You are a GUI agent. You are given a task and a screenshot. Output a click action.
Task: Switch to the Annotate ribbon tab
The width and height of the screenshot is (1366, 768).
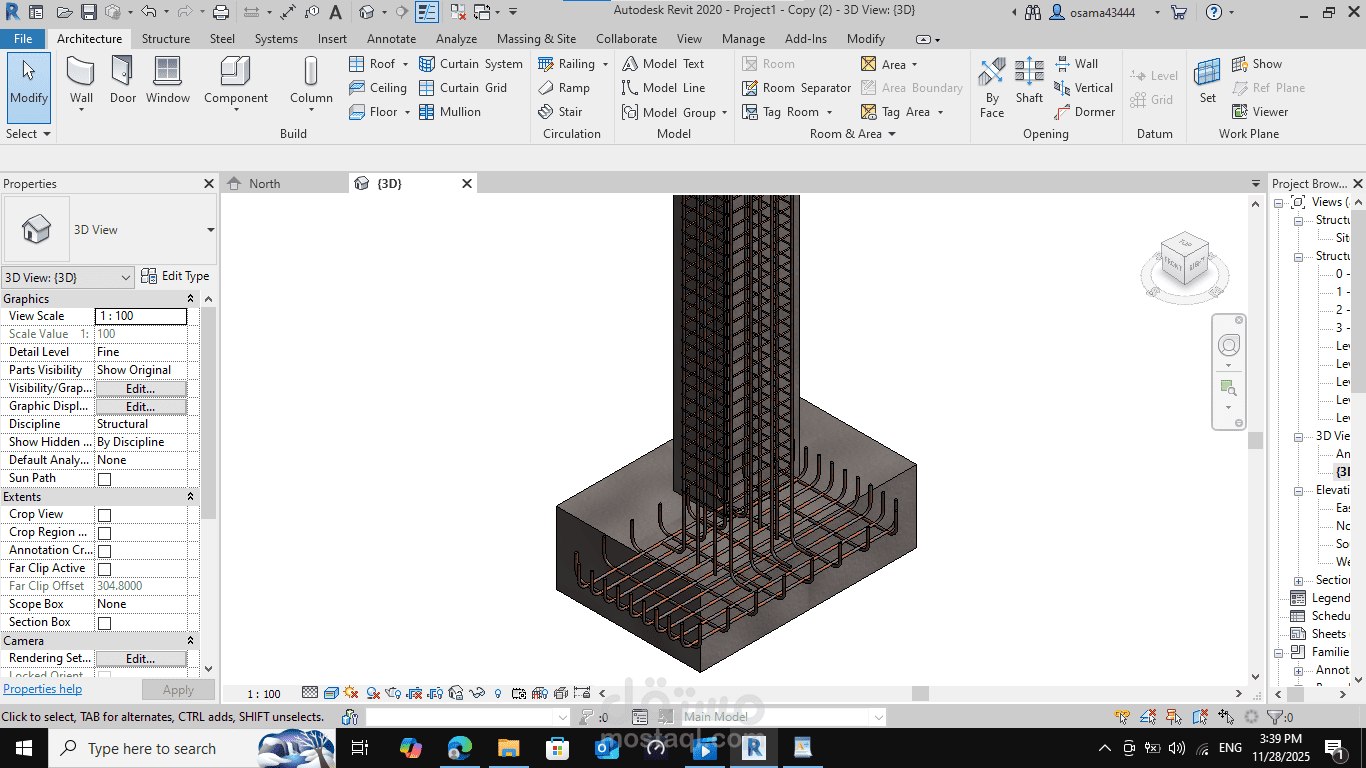[391, 39]
